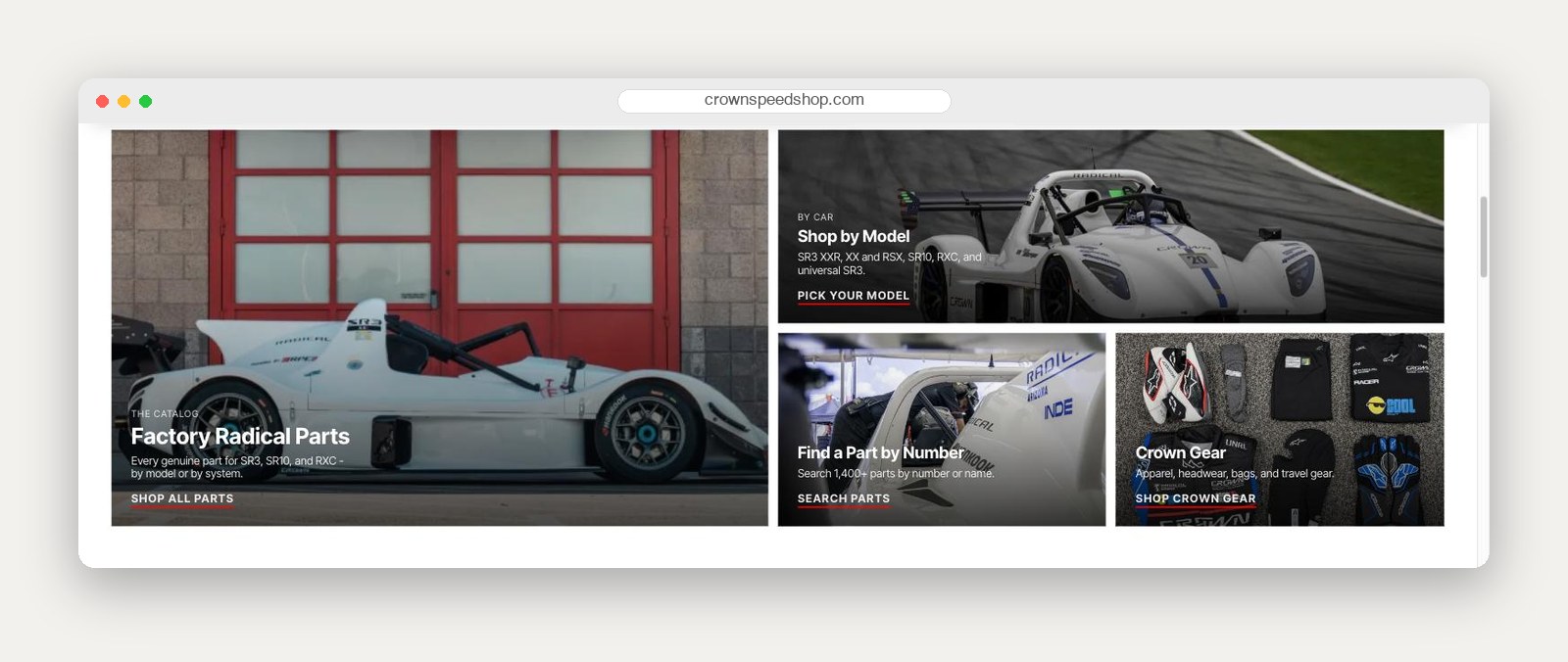
Task: Minimize the window with yellow button
Action: click(x=123, y=101)
